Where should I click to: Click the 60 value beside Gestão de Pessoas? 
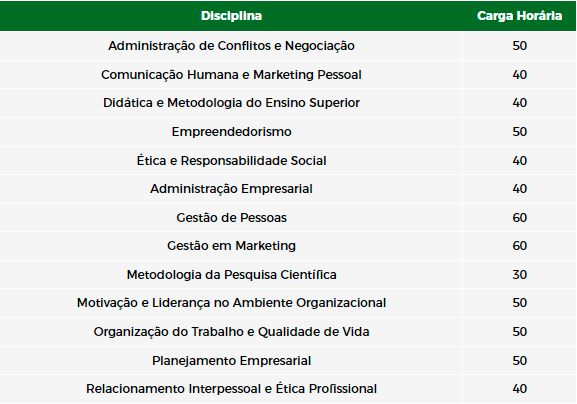(519, 218)
